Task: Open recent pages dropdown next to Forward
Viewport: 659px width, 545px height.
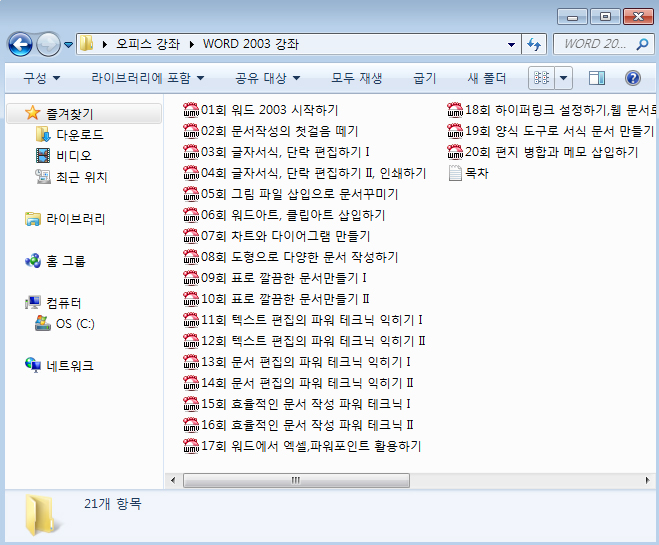Action: click(x=69, y=44)
